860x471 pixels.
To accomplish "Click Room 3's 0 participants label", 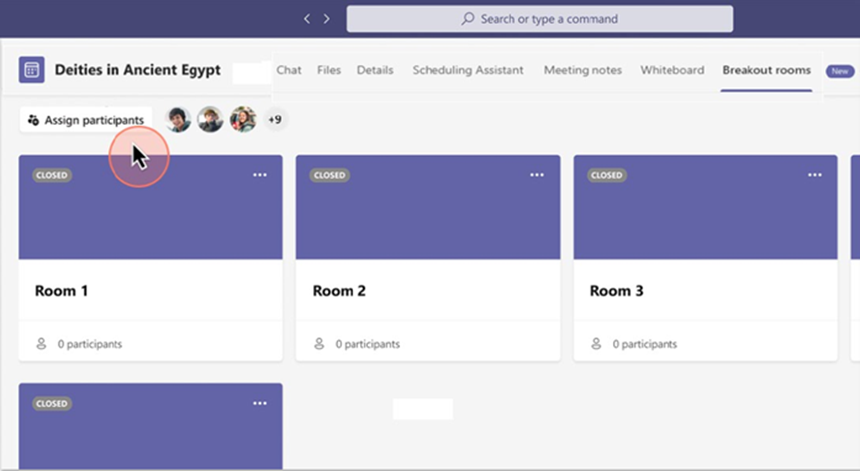I will pyautogui.click(x=645, y=344).
